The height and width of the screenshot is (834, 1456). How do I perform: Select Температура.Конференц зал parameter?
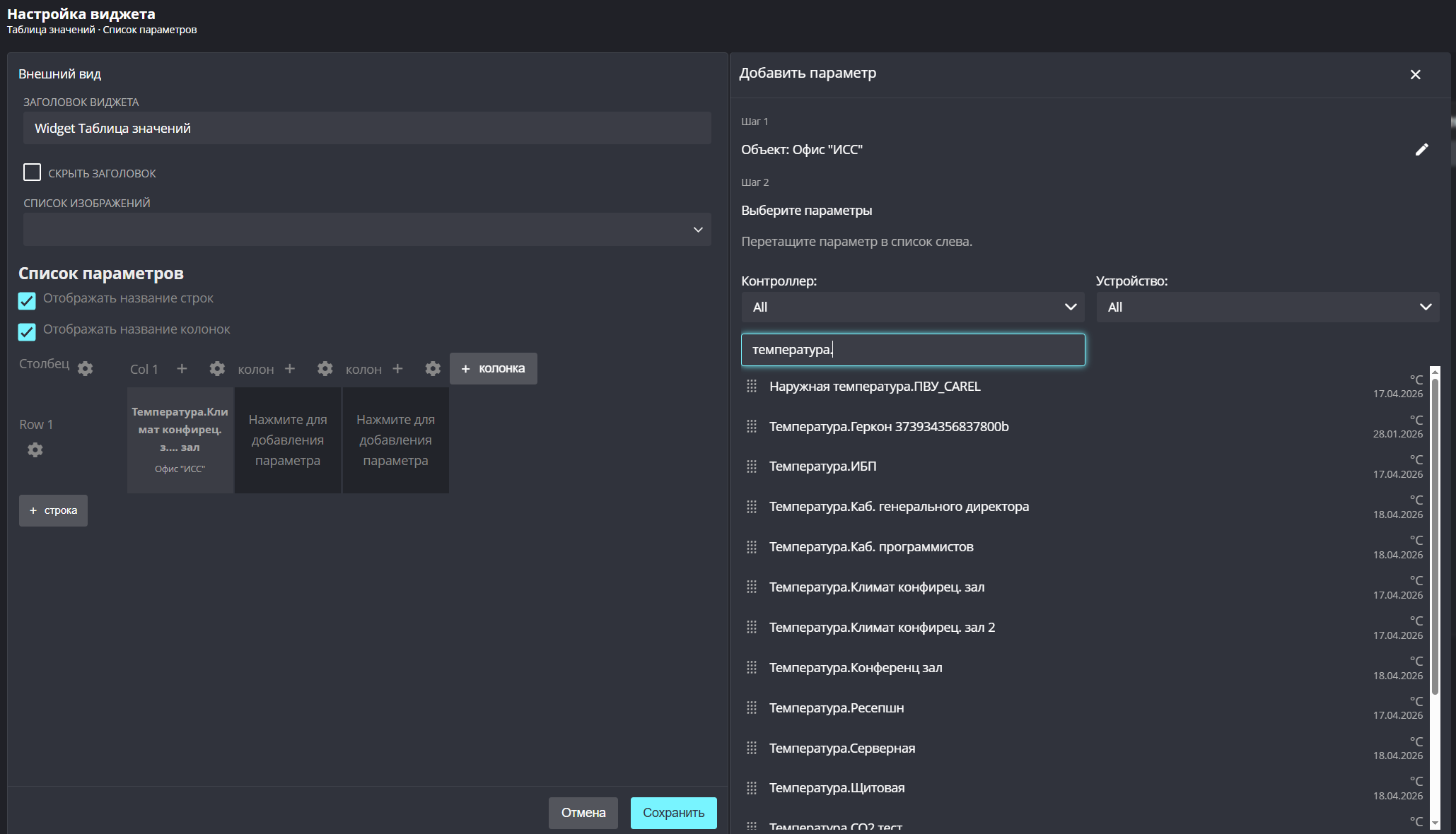coord(856,667)
